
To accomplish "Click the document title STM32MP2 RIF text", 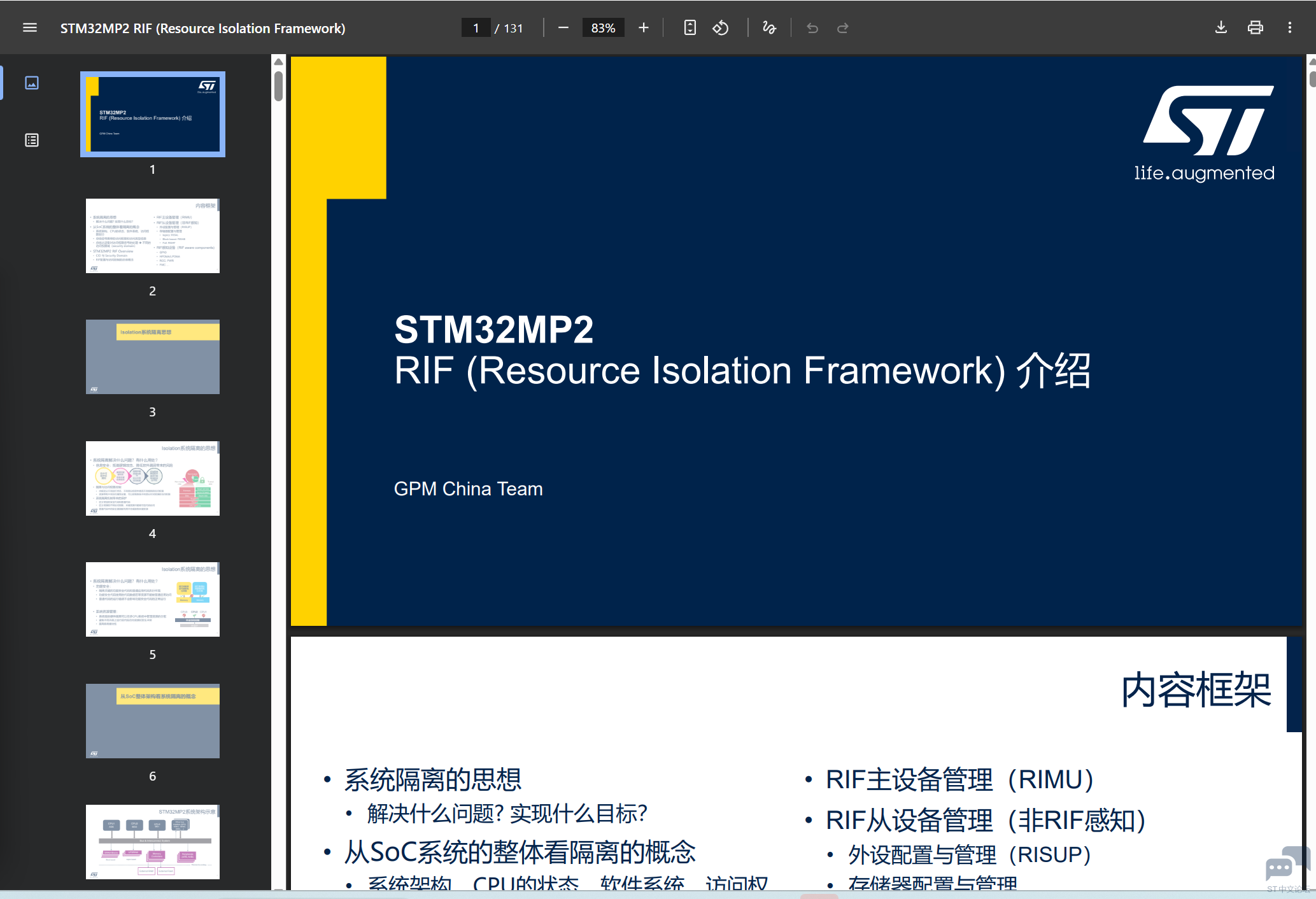I will coord(202,28).
